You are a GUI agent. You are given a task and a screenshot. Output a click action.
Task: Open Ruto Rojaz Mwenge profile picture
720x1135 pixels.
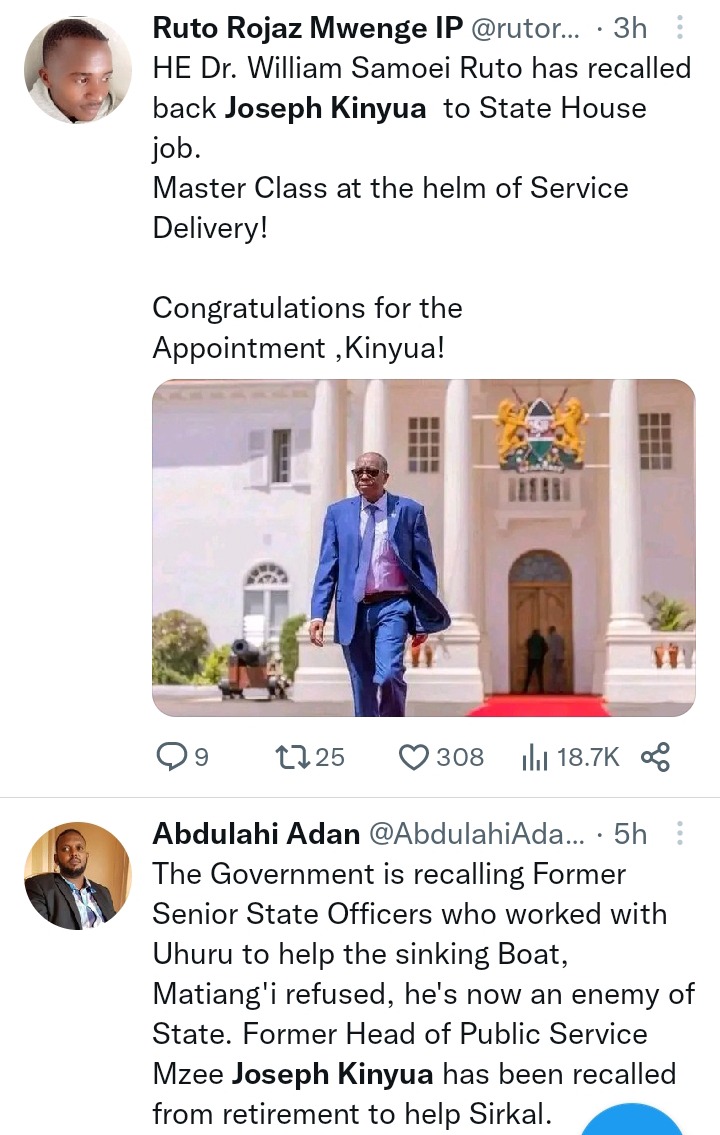point(77,69)
